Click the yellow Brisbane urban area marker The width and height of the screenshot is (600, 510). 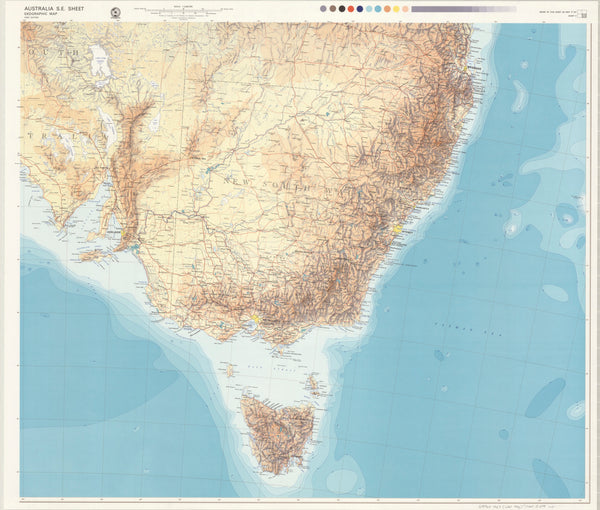(467, 71)
